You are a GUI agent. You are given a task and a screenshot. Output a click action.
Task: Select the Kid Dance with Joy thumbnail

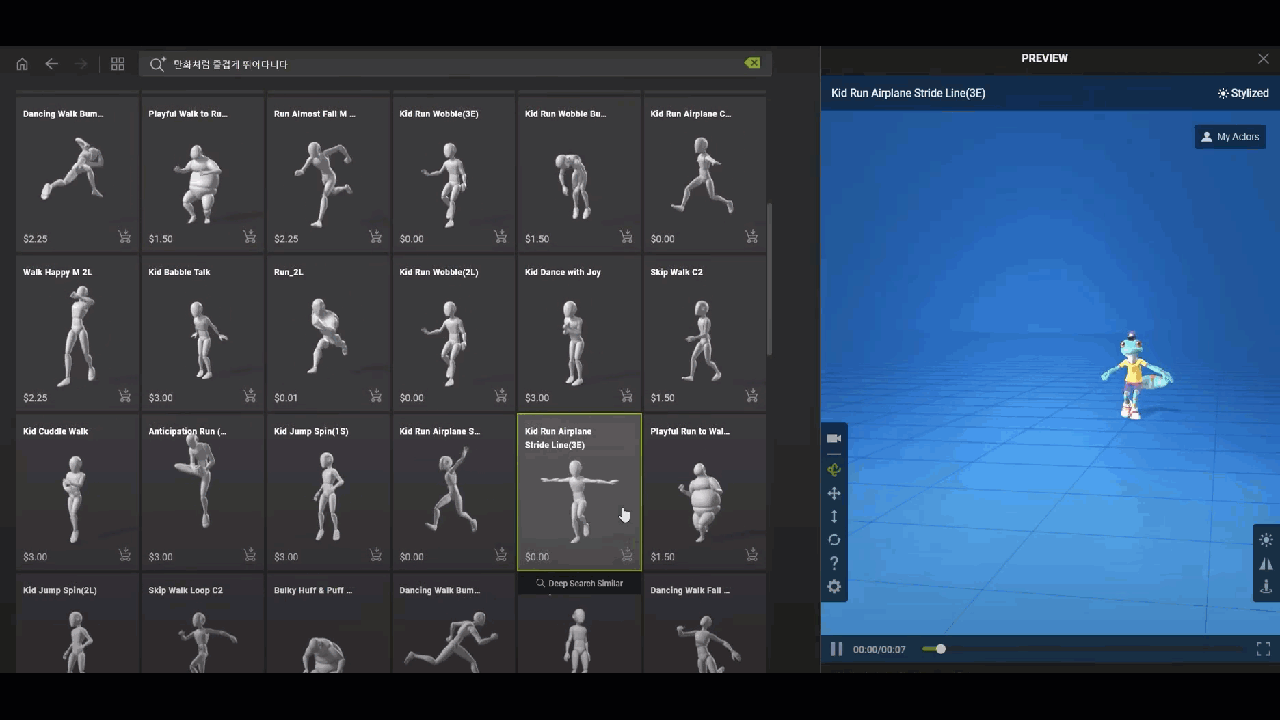(x=579, y=333)
